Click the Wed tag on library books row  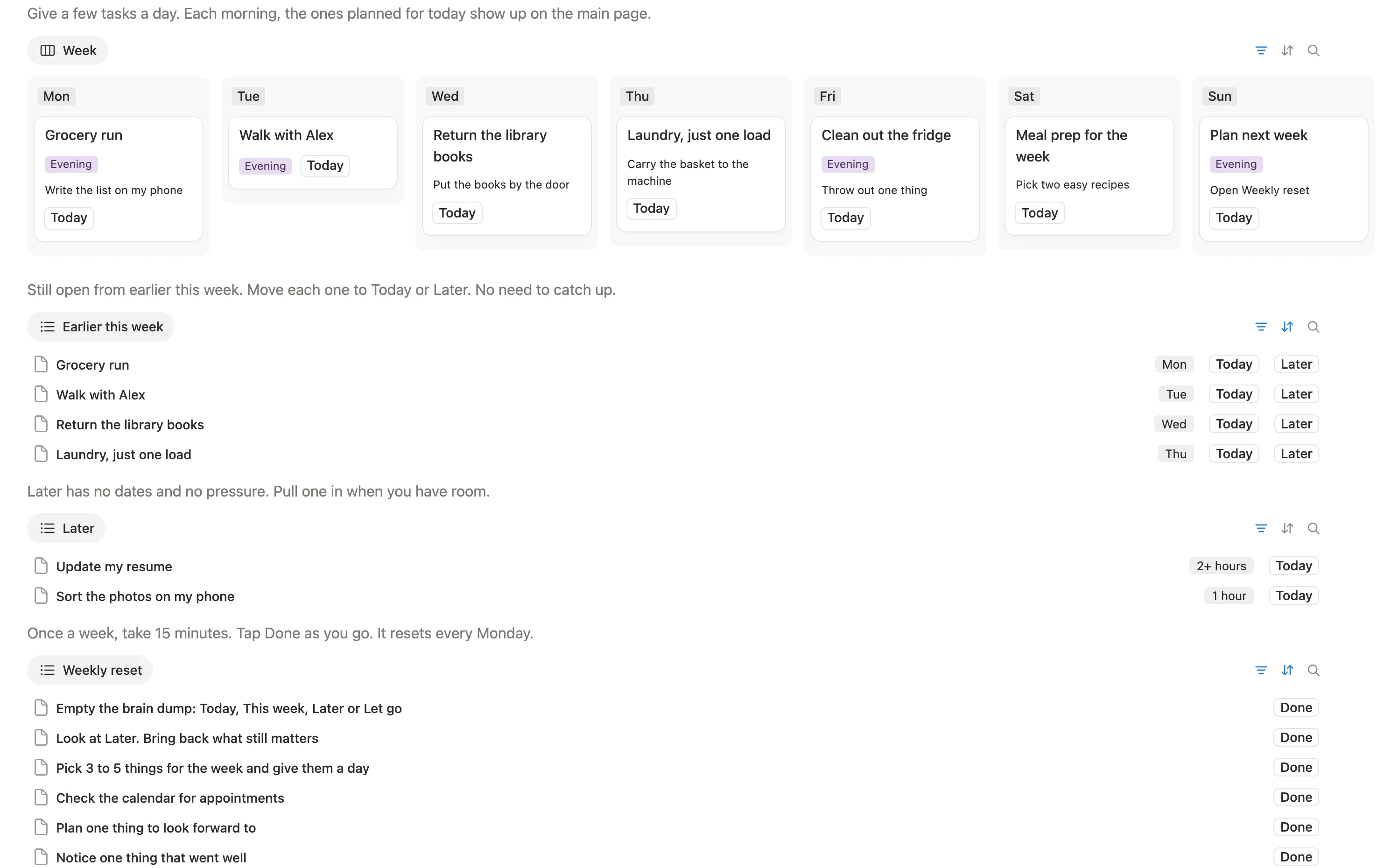(1173, 424)
